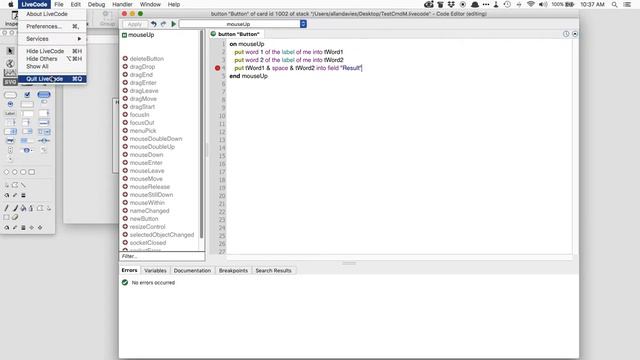Click mouseLeave handler entry

[x=147, y=171]
